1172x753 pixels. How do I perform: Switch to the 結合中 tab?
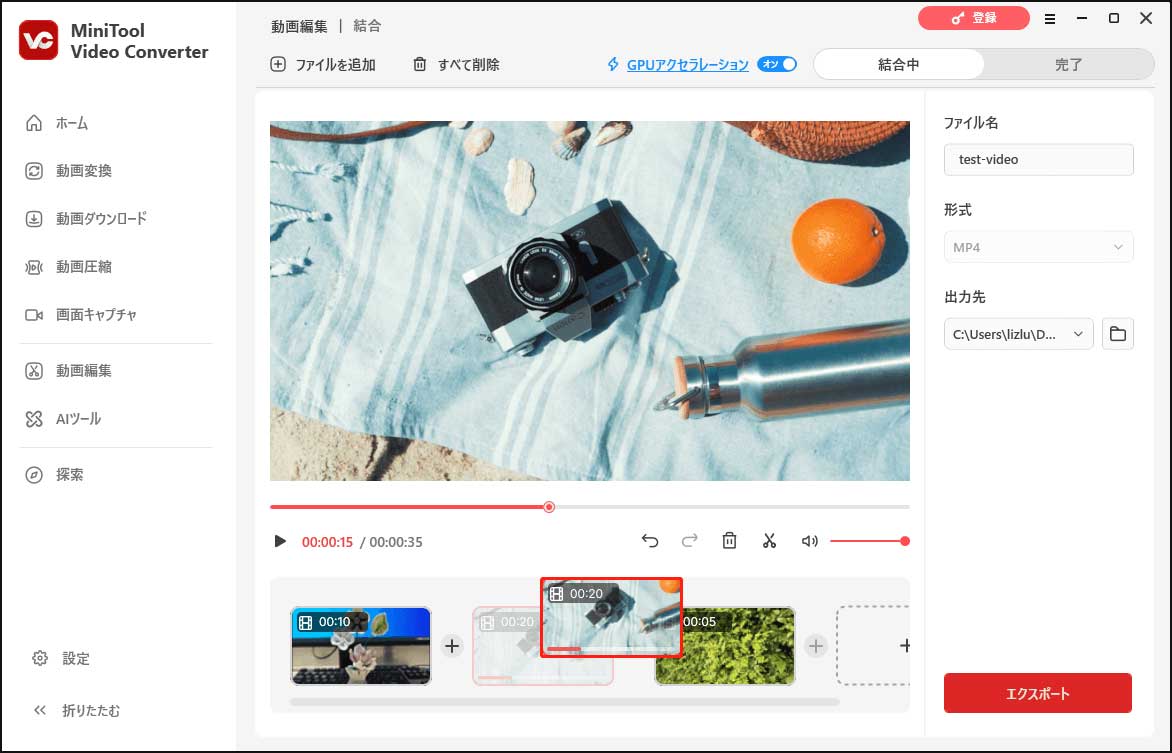tap(898, 64)
